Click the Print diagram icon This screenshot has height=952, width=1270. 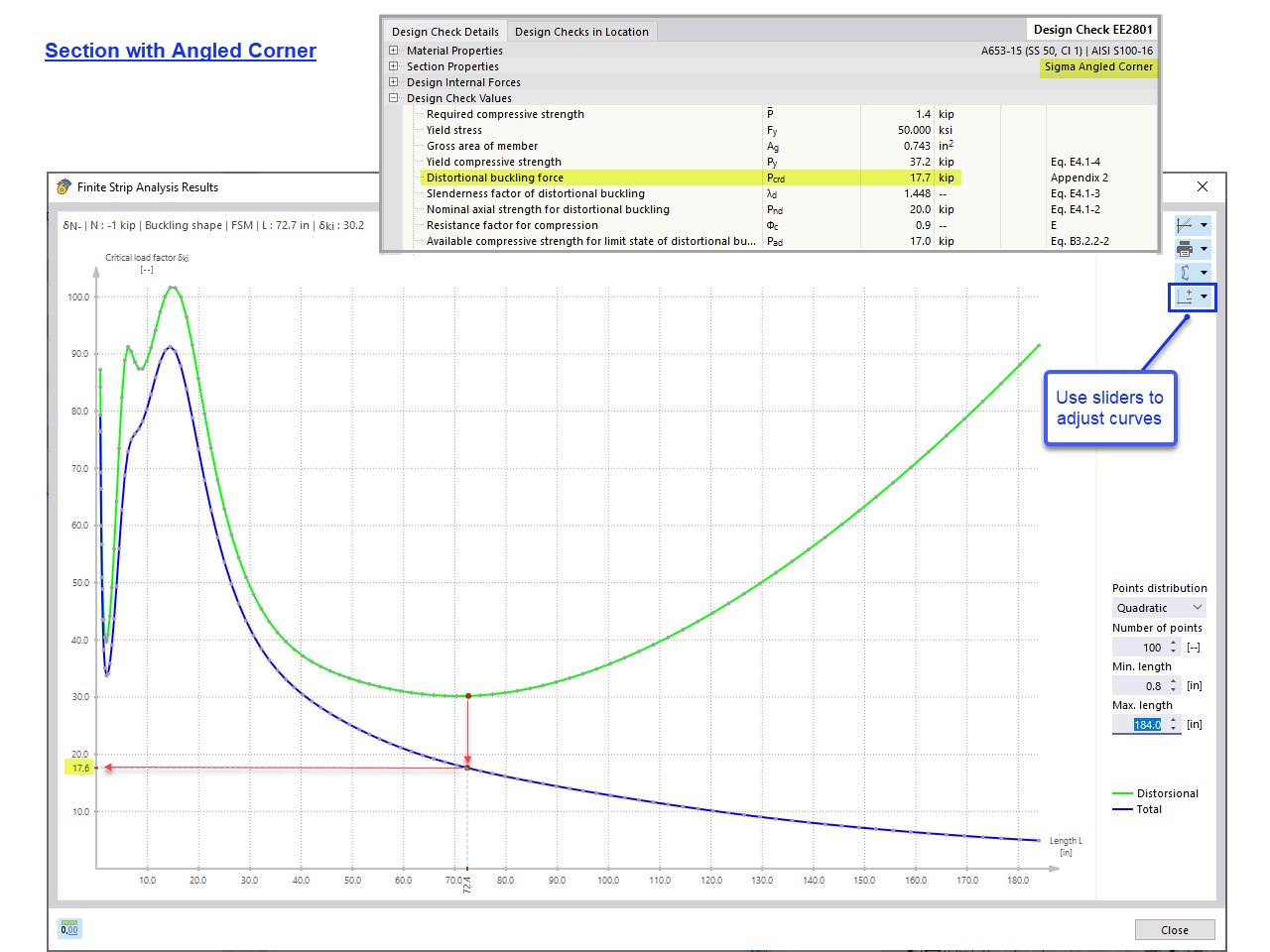coord(1184,248)
